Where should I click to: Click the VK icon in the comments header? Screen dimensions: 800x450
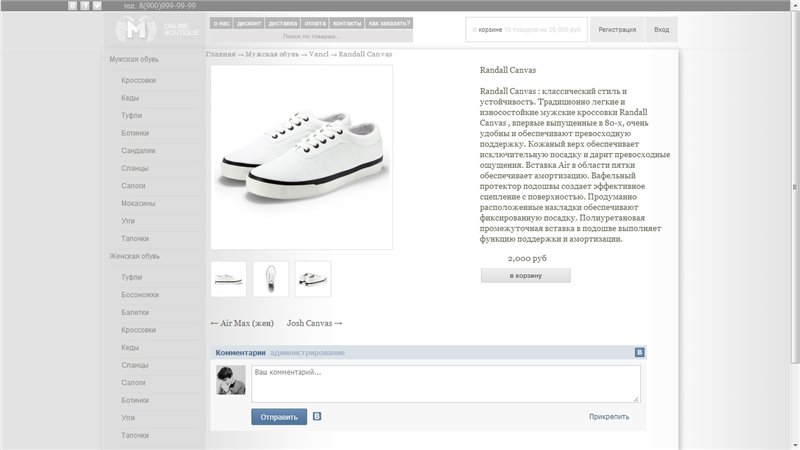point(639,352)
